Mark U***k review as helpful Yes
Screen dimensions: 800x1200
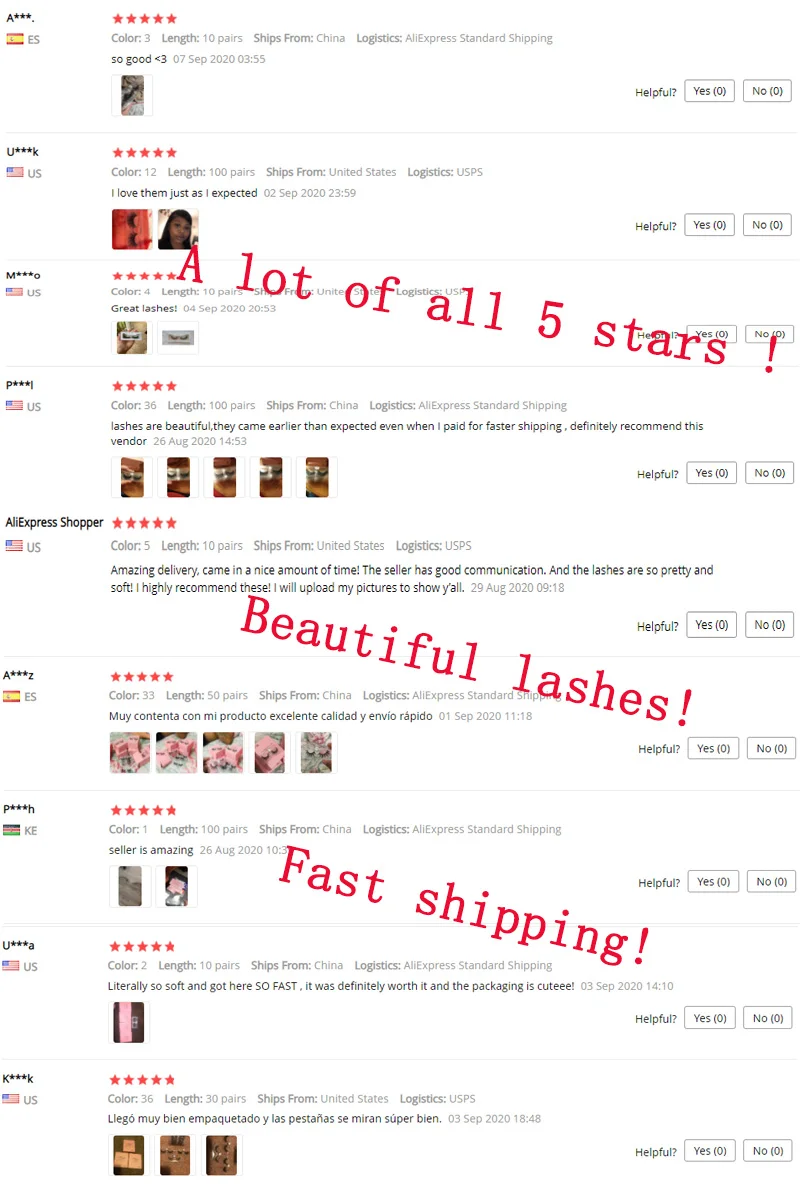[x=710, y=225]
